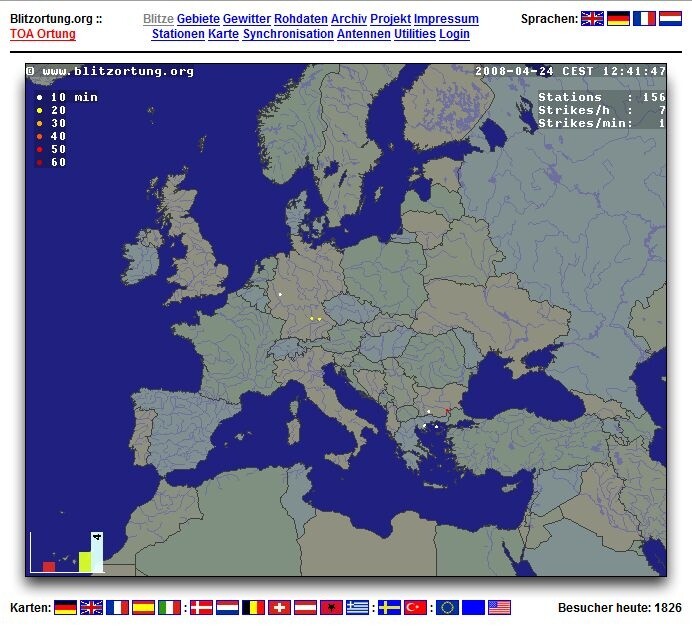This screenshot has width=692, height=630.
Task: Open the Belgium map via Belgian flag
Action: coord(253,608)
